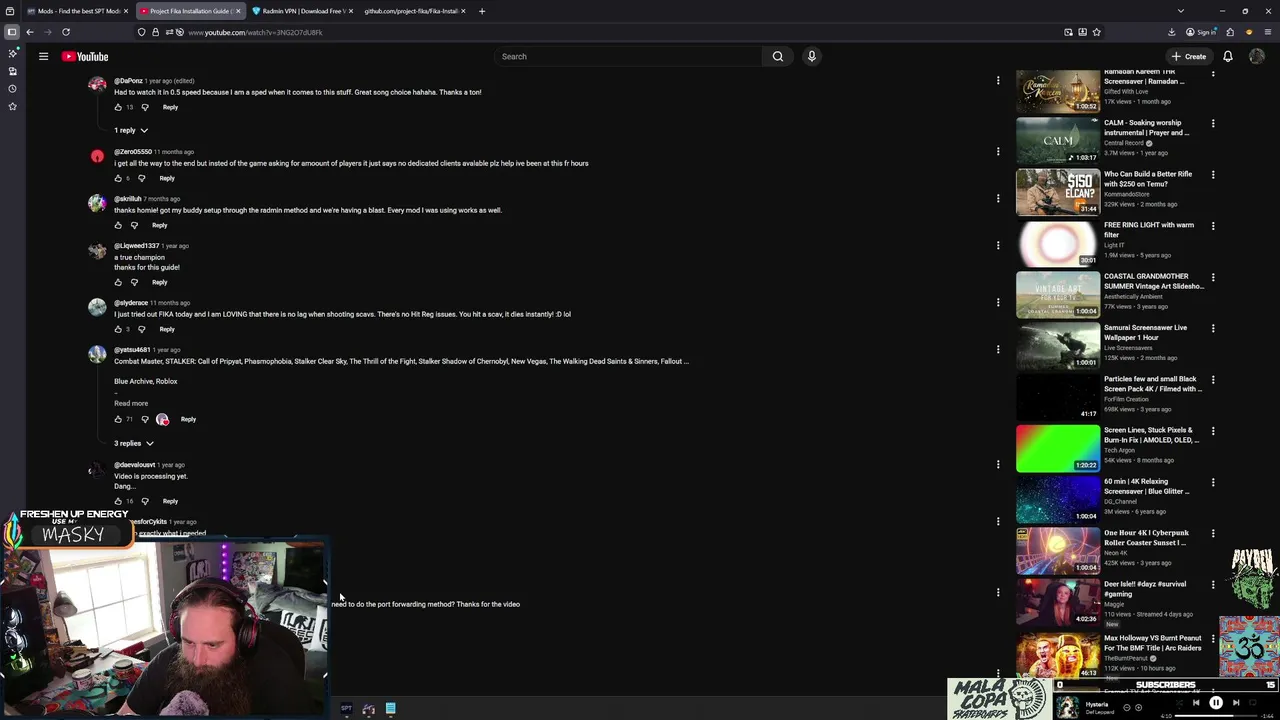Click the YouTube search magnifier button
The width and height of the screenshot is (1280, 720).
[778, 57]
